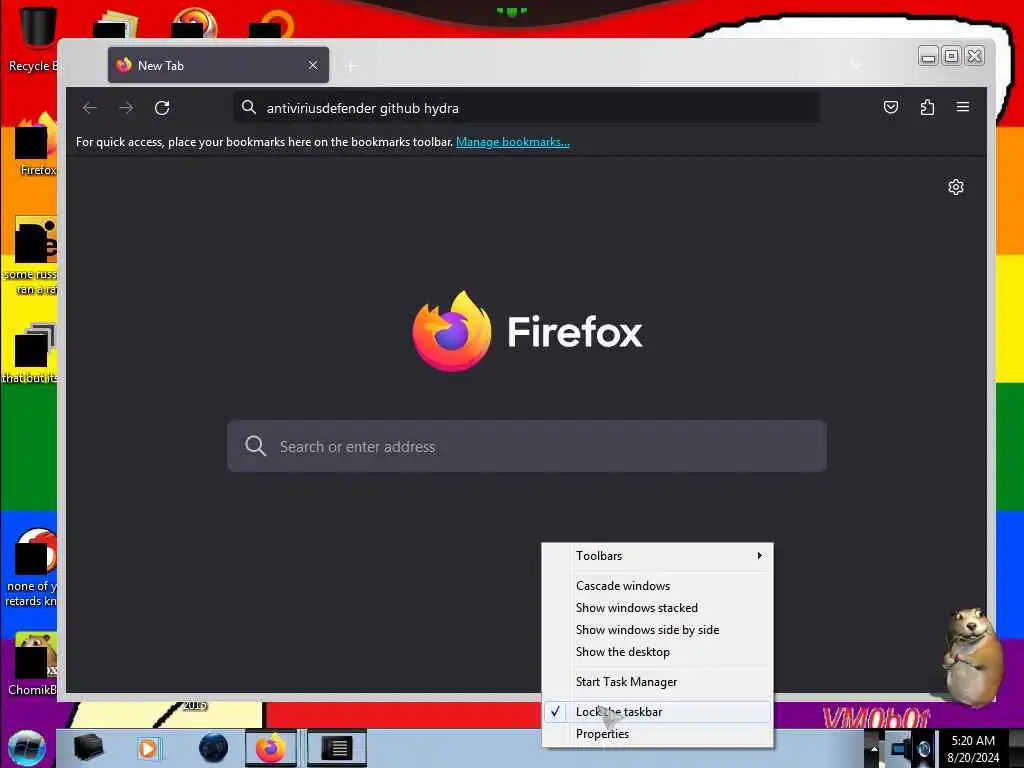The height and width of the screenshot is (768, 1024).
Task: Click the Search or enter address box
Action: click(x=526, y=447)
